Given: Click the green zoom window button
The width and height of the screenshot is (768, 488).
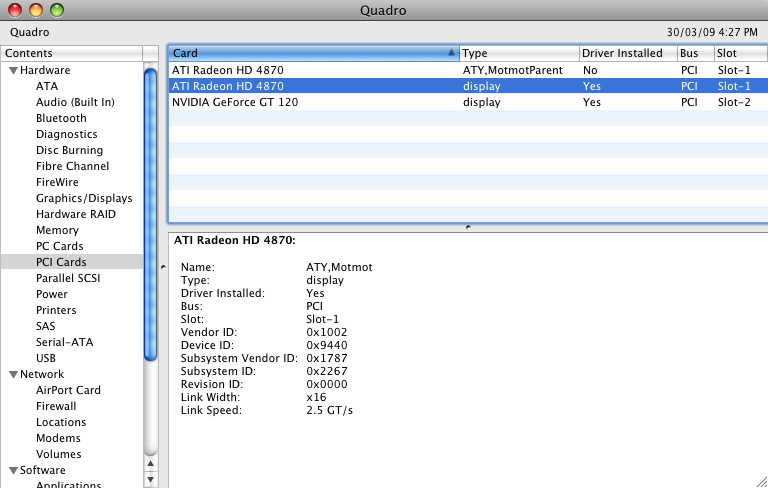Looking at the screenshot, I should [x=57, y=10].
